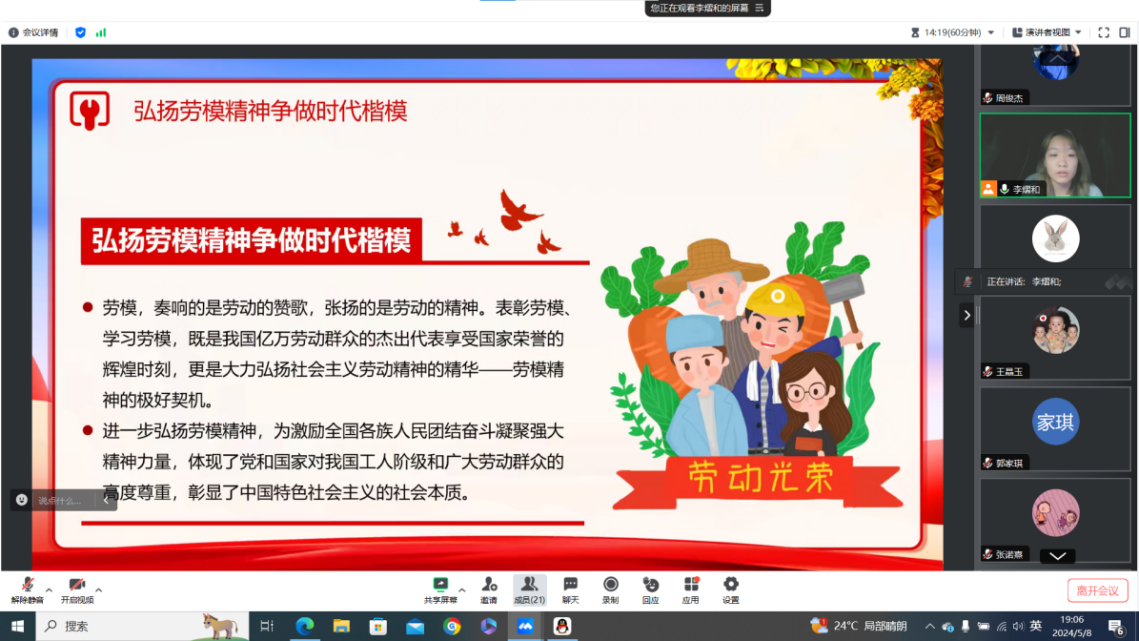Open Meeting Details (会议详情)
The height and width of the screenshot is (641, 1139).
click(33, 32)
